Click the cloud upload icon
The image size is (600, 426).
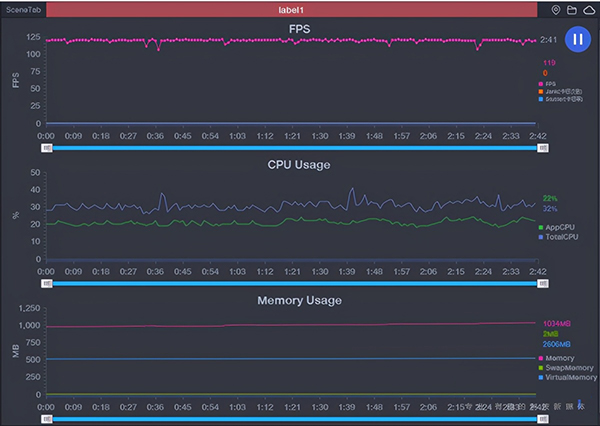(x=588, y=10)
